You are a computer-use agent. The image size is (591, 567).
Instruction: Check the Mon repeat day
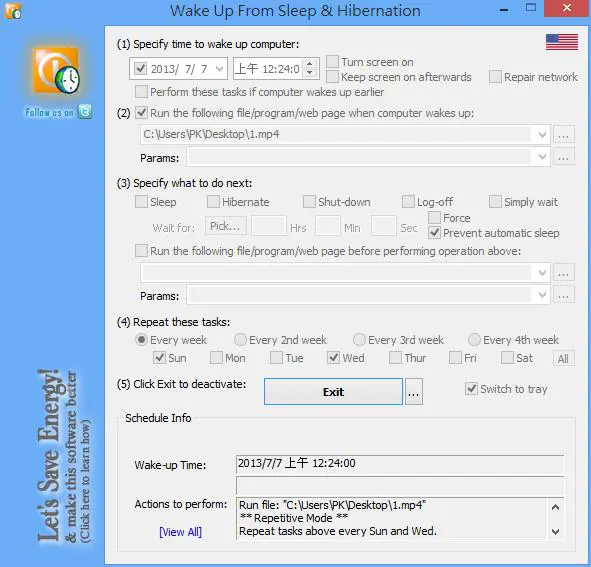coord(216,357)
